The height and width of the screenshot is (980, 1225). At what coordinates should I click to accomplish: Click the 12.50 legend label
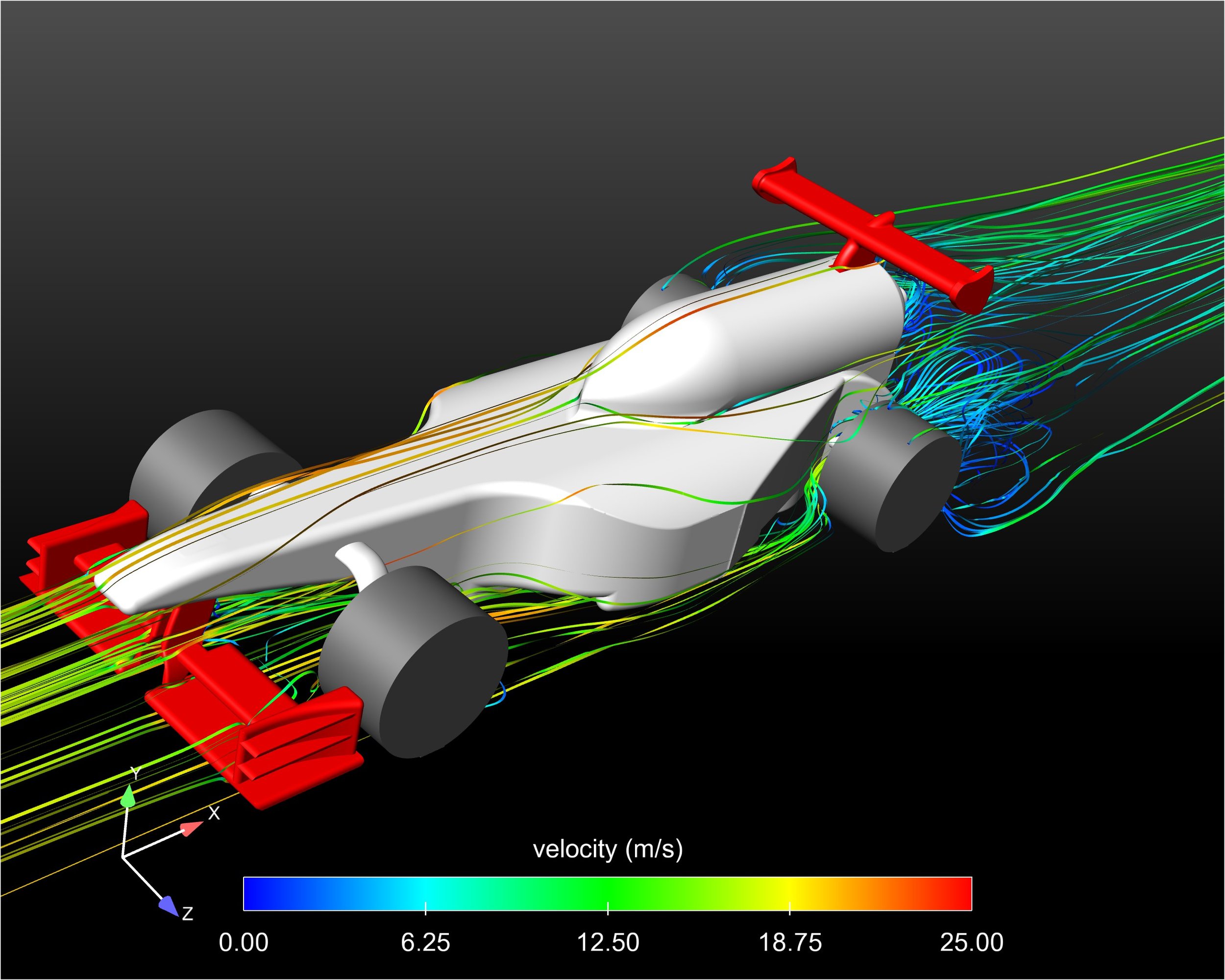click(608, 942)
